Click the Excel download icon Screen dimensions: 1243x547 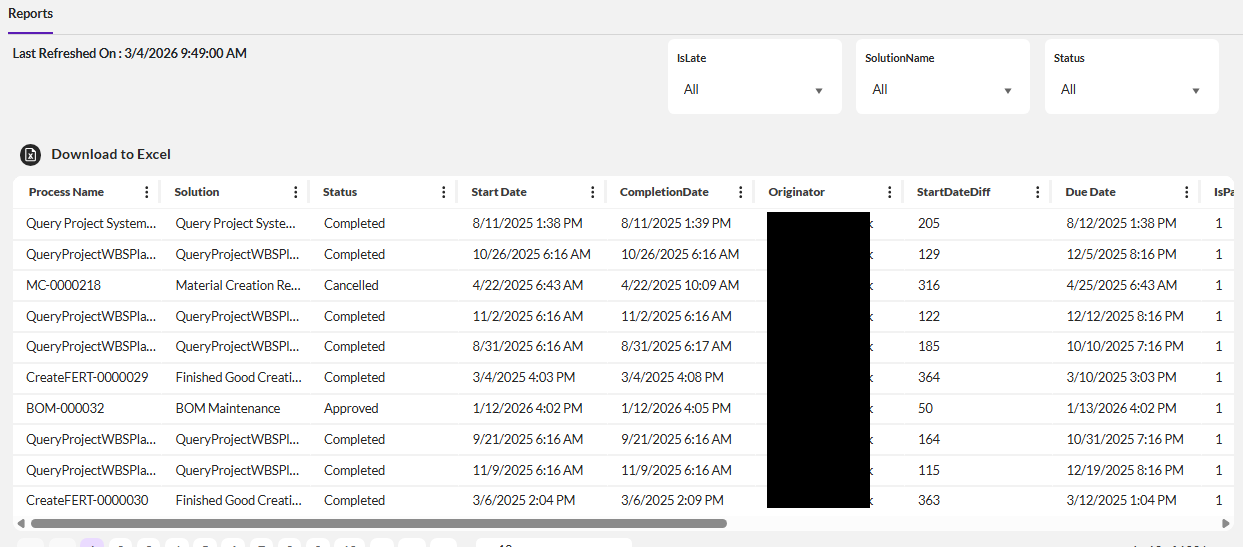tap(31, 155)
